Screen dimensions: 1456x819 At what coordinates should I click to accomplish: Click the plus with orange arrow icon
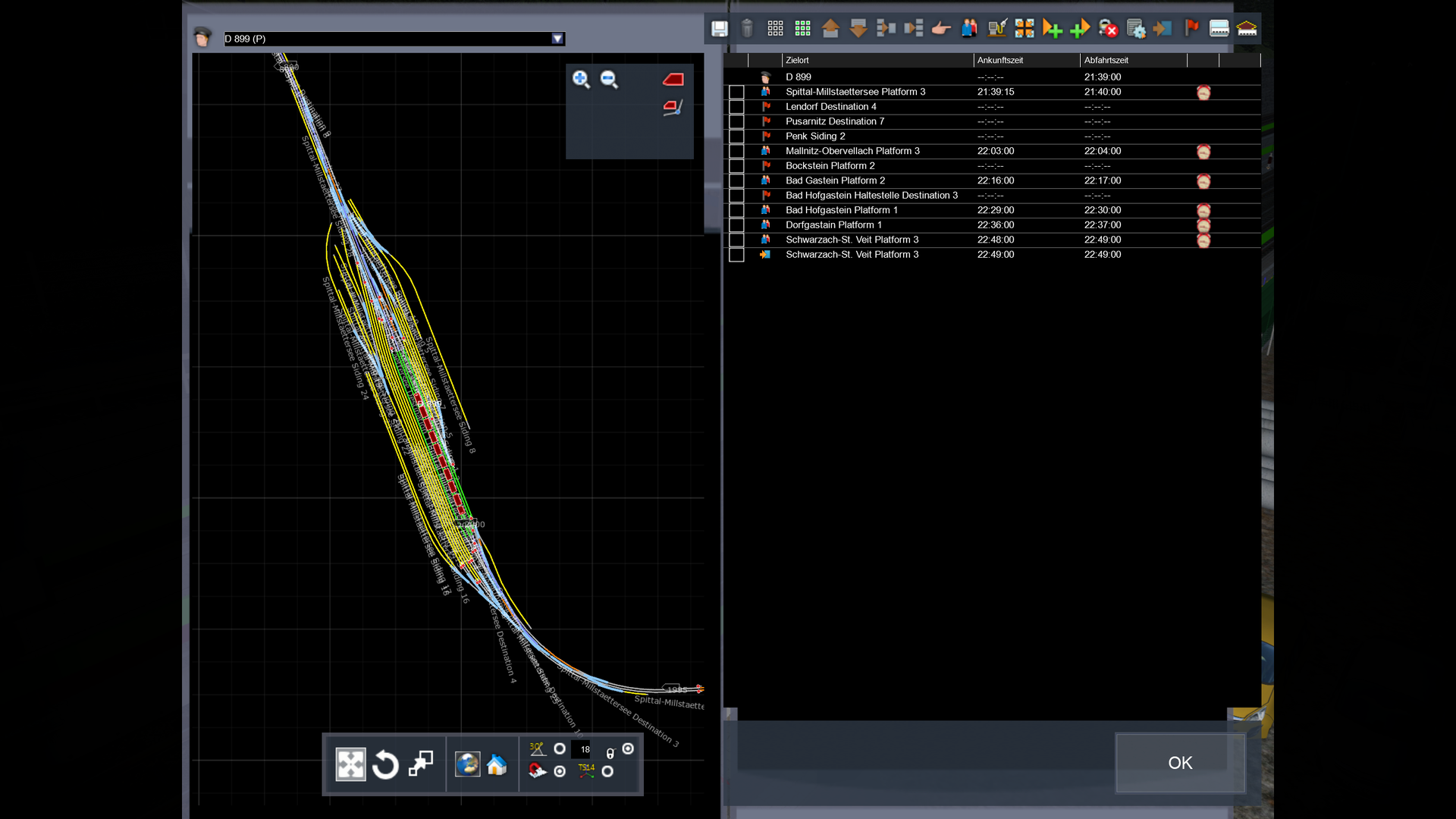[x=1080, y=29]
